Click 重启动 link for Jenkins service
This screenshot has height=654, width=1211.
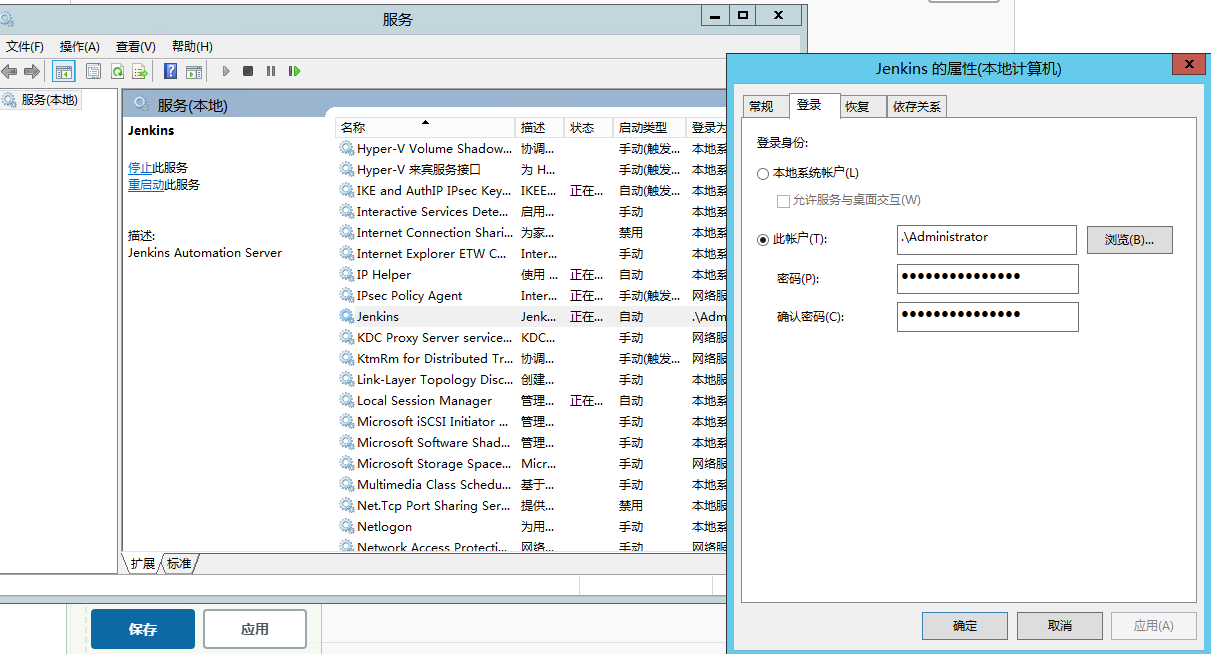click(146, 184)
